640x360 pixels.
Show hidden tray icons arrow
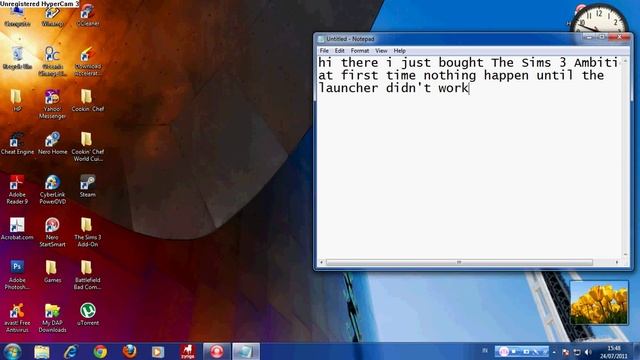554,352
